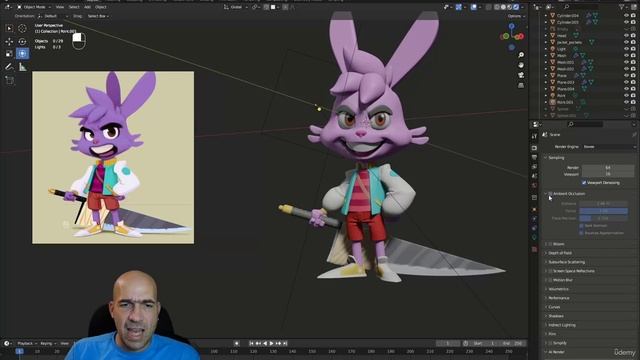640x360 pixels.
Task: Choose the Add Cube tool
Action: (x=9, y=80)
